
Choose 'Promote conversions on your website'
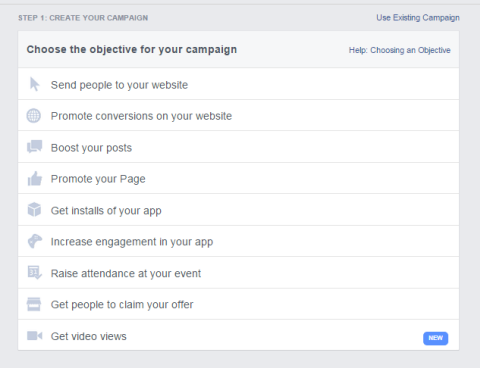238,115
